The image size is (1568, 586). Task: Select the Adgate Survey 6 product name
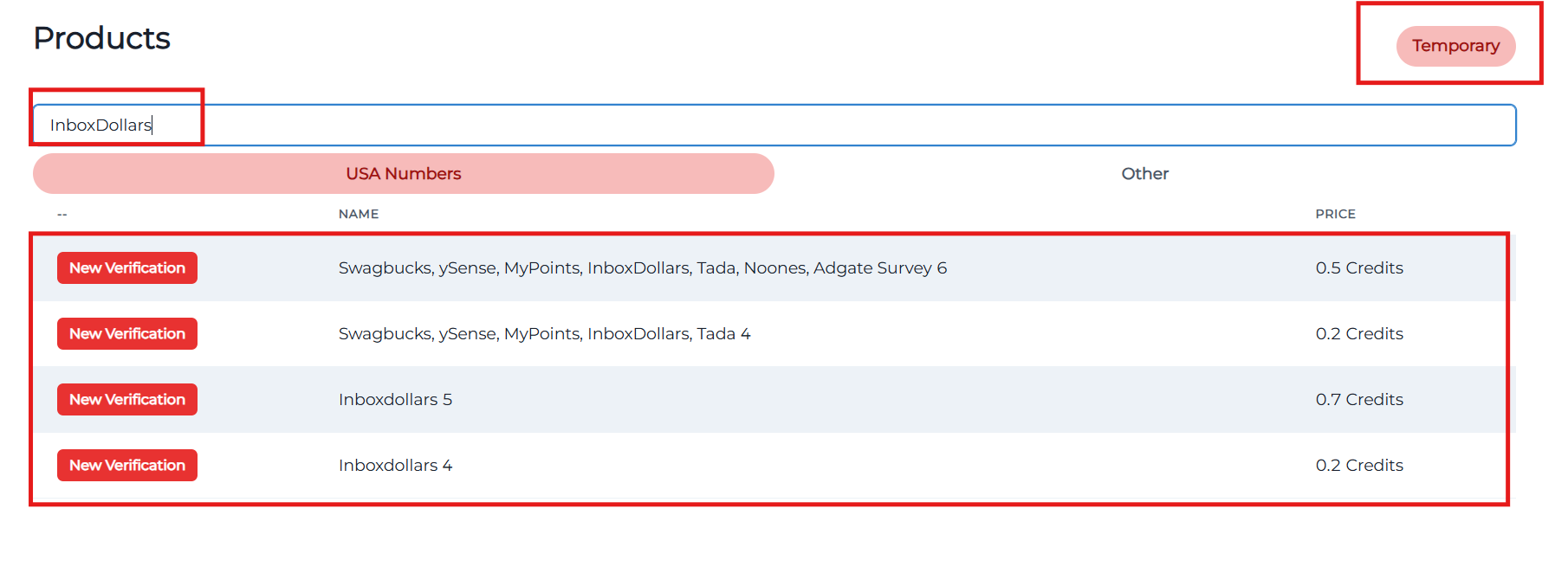[642, 268]
